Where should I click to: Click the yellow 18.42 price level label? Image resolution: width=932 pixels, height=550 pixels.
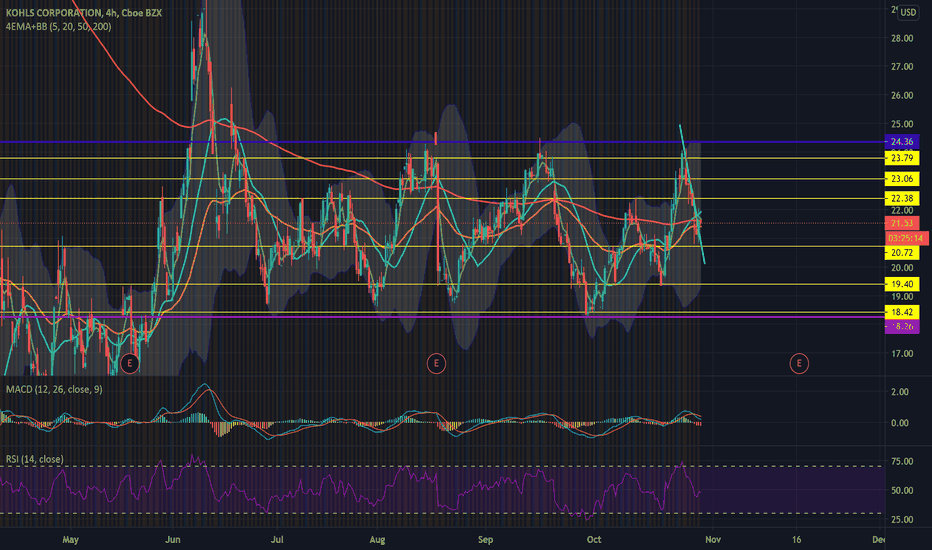[x=902, y=312]
